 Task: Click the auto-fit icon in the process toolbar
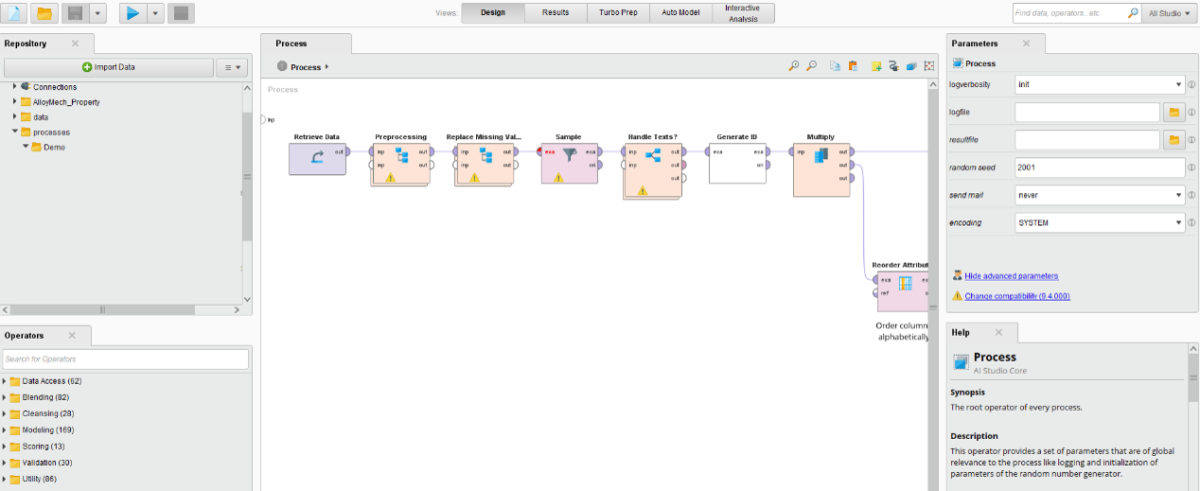[929, 67]
